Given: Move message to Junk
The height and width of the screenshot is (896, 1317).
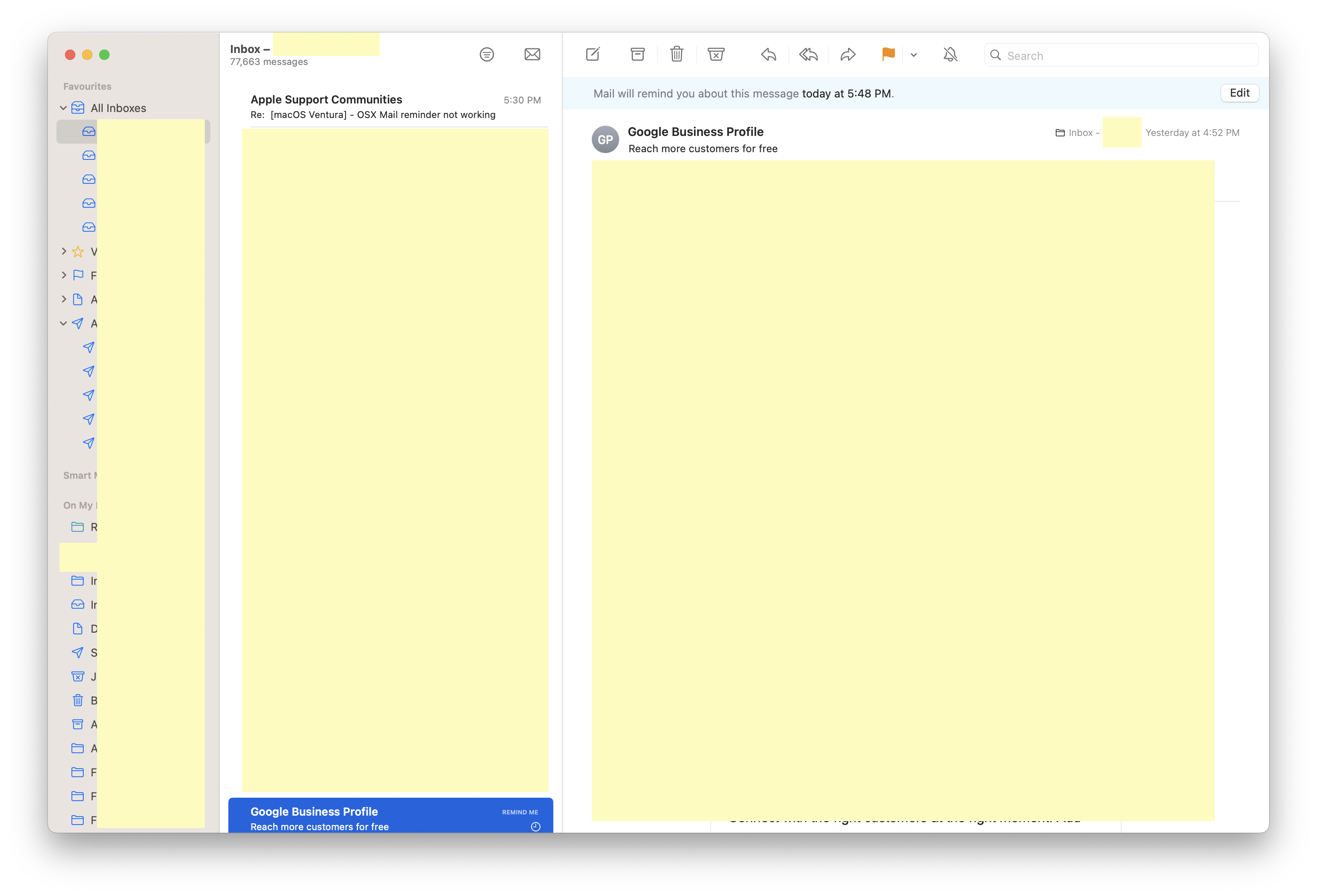Looking at the screenshot, I should [x=716, y=54].
